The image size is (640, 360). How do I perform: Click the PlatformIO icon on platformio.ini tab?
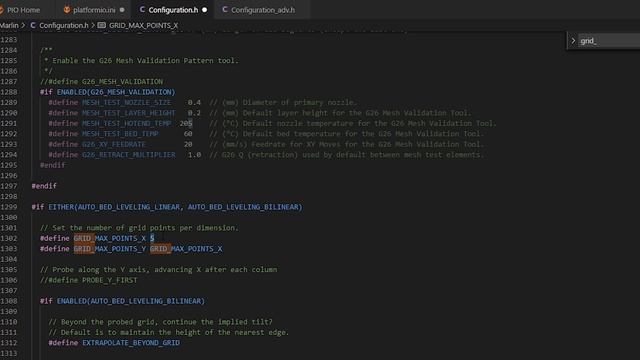pyautogui.click(x=67, y=9)
